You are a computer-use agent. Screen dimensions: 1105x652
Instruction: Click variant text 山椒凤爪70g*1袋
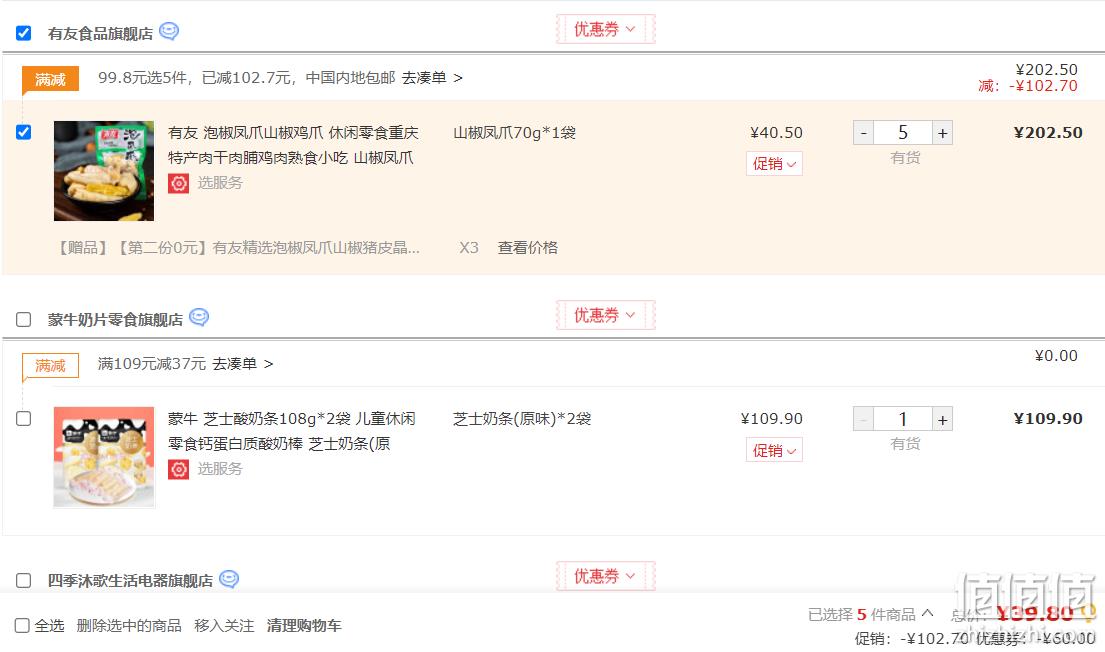(x=514, y=133)
